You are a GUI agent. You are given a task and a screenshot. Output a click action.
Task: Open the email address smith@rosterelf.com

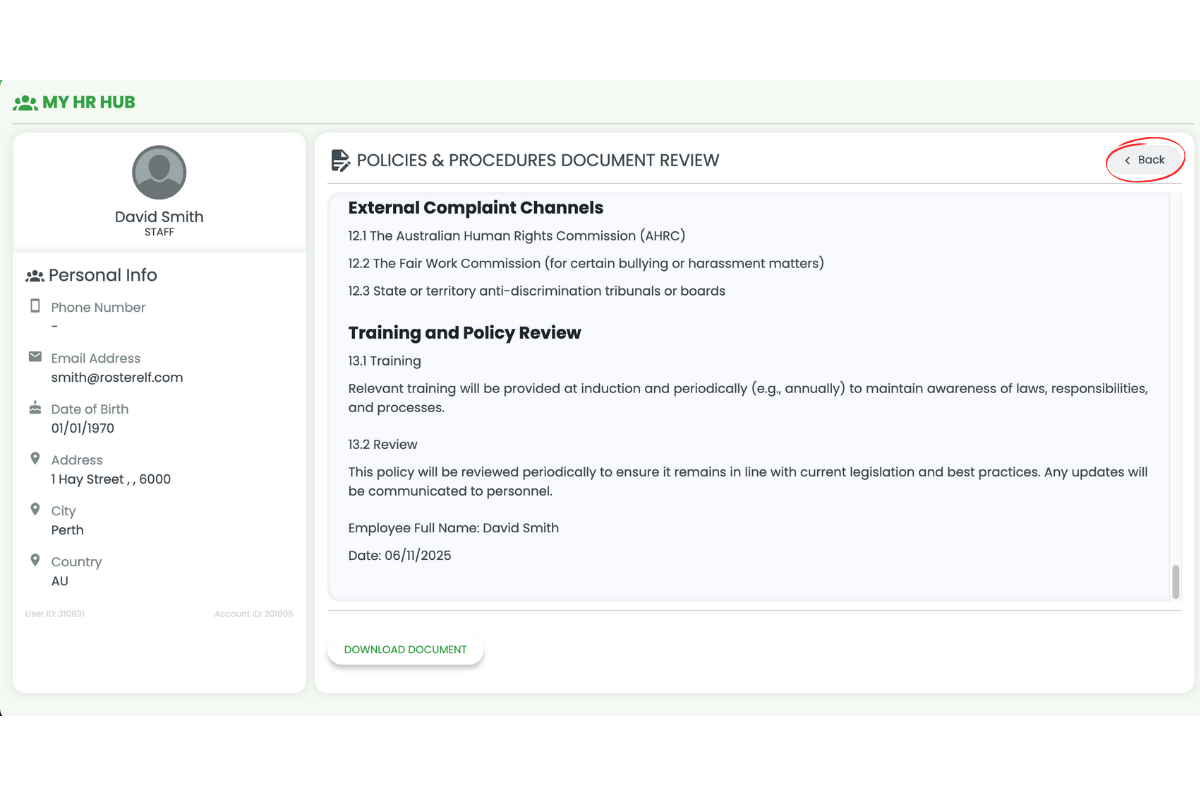(117, 377)
